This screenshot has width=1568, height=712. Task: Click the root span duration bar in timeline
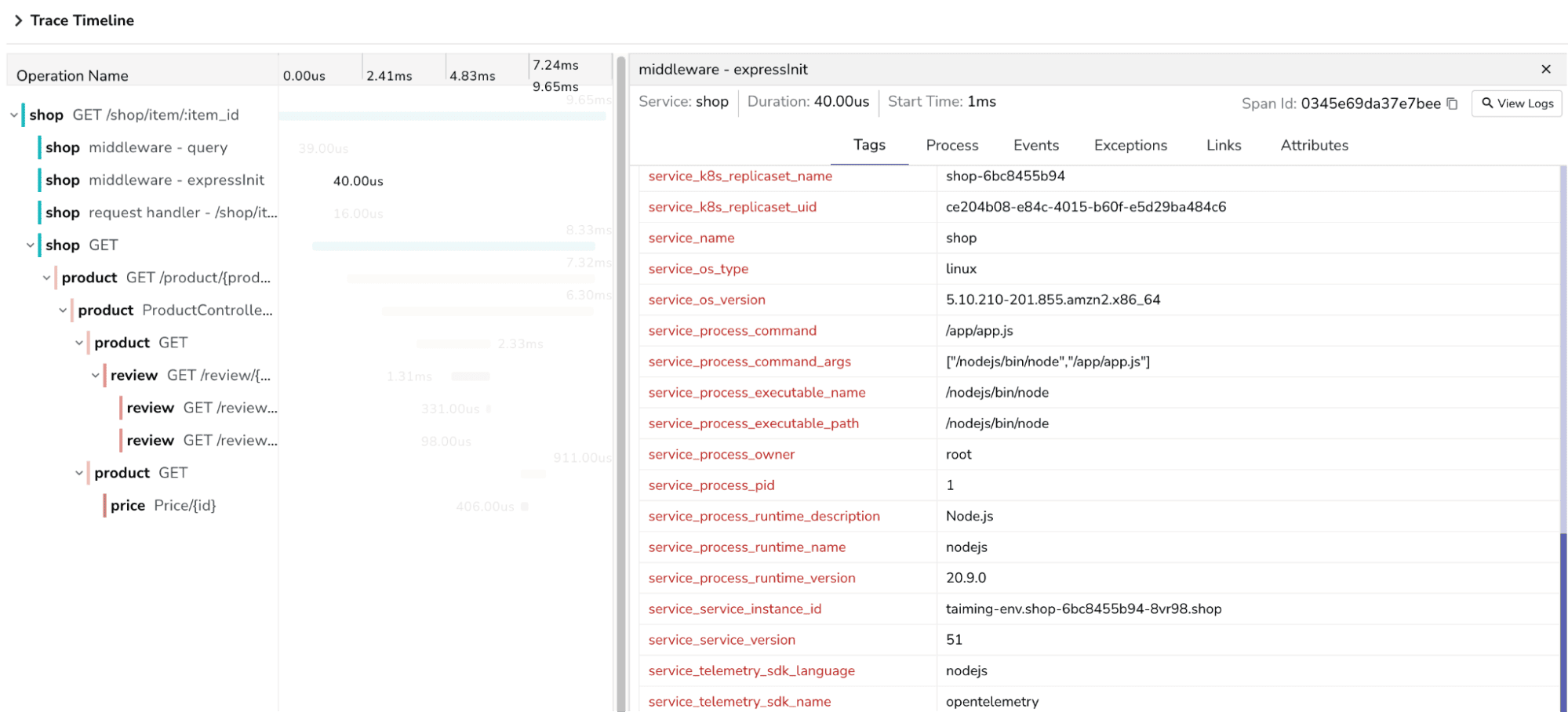(x=442, y=116)
